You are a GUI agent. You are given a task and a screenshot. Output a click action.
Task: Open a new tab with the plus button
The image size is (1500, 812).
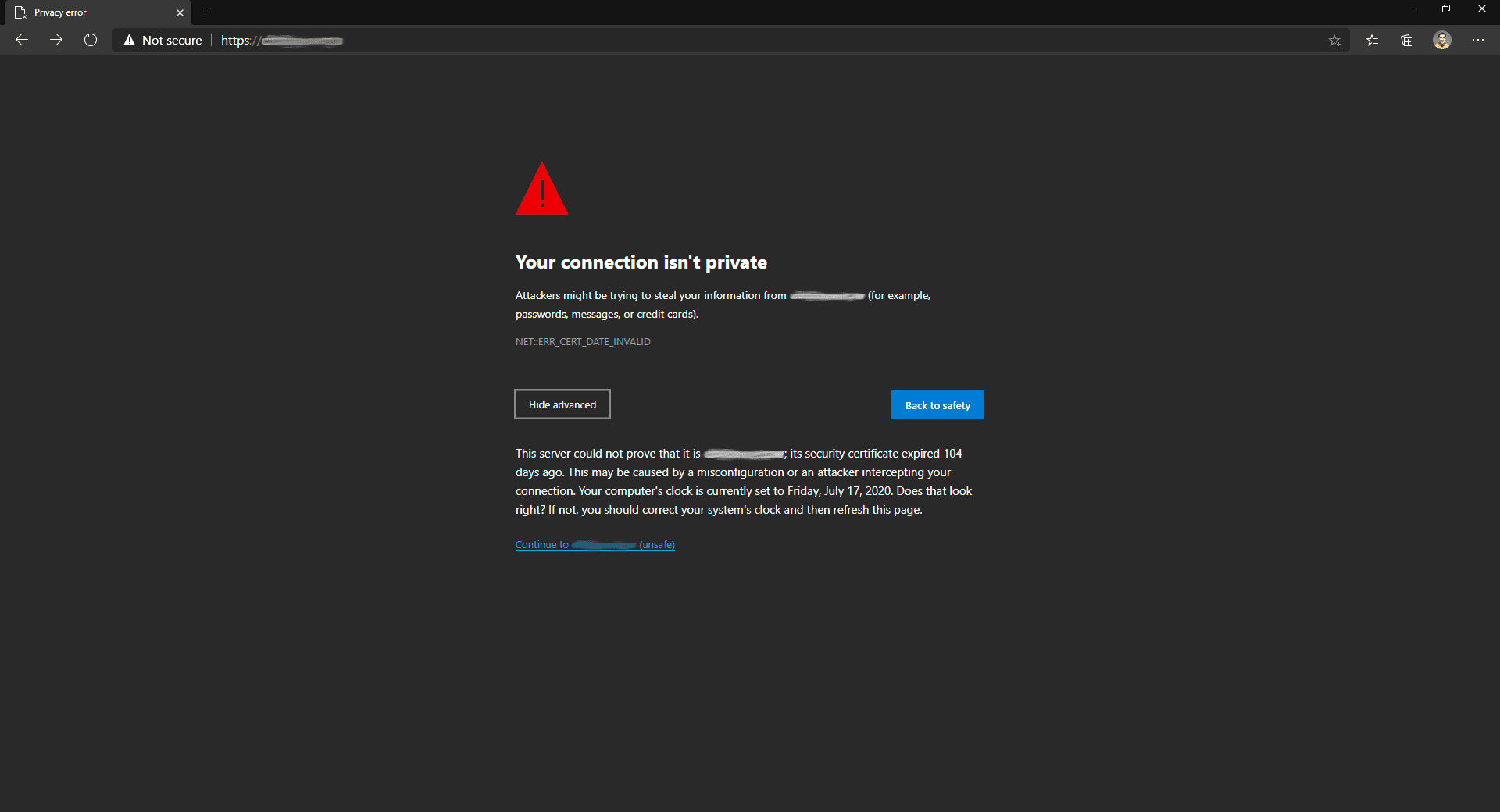coord(205,12)
